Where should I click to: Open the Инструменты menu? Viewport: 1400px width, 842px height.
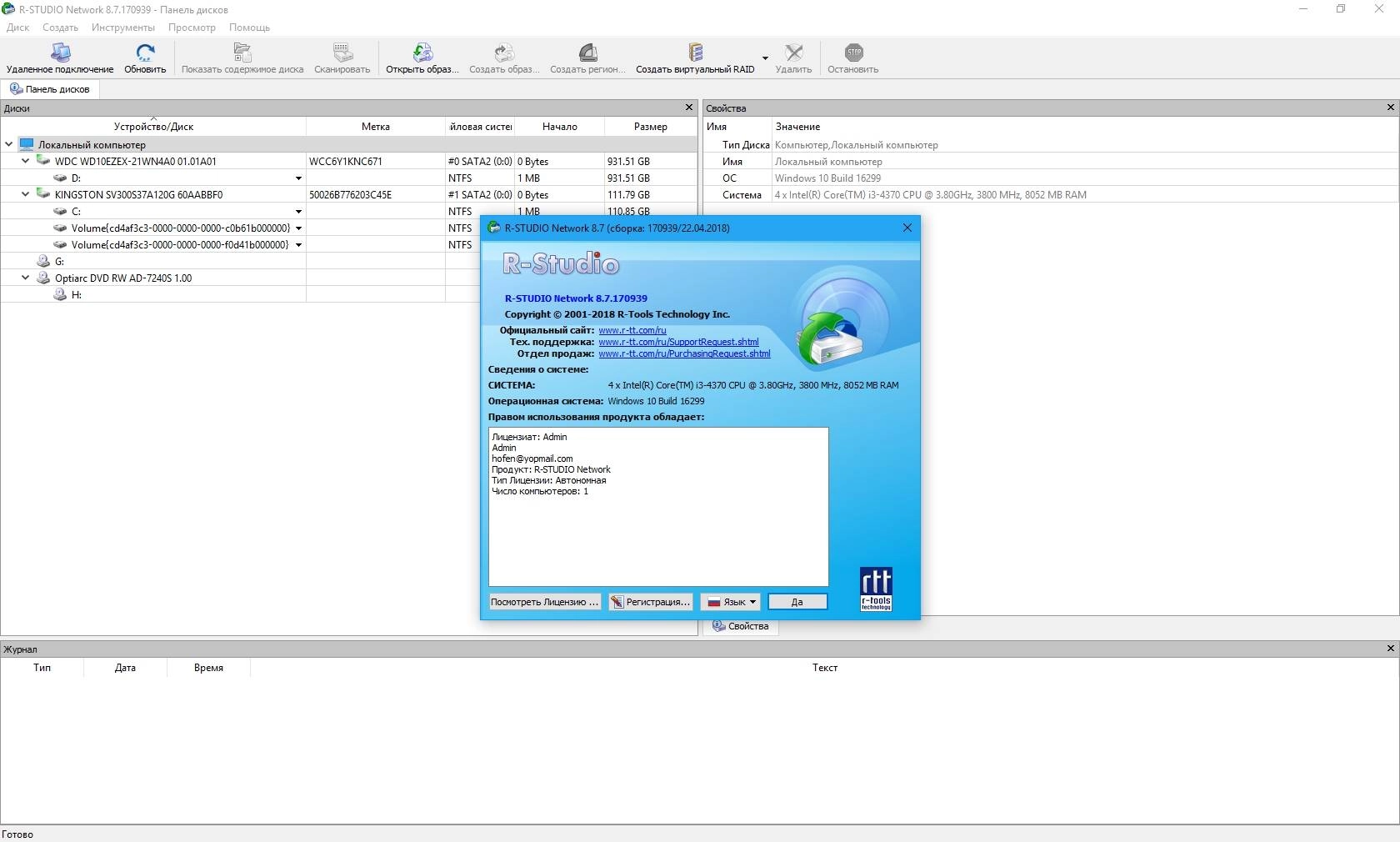pyautogui.click(x=123, y=28)
